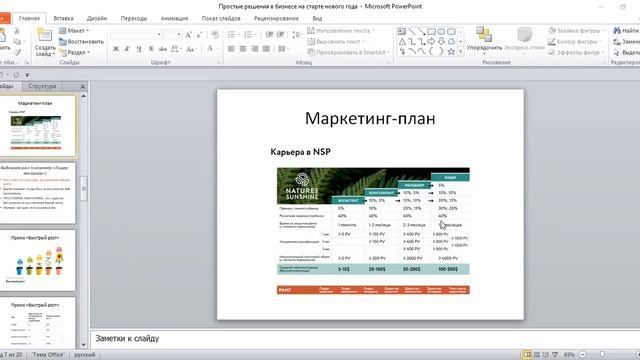640x360 pixels.
Task: Select the oval shape
Action: click(x=441, y=31)
